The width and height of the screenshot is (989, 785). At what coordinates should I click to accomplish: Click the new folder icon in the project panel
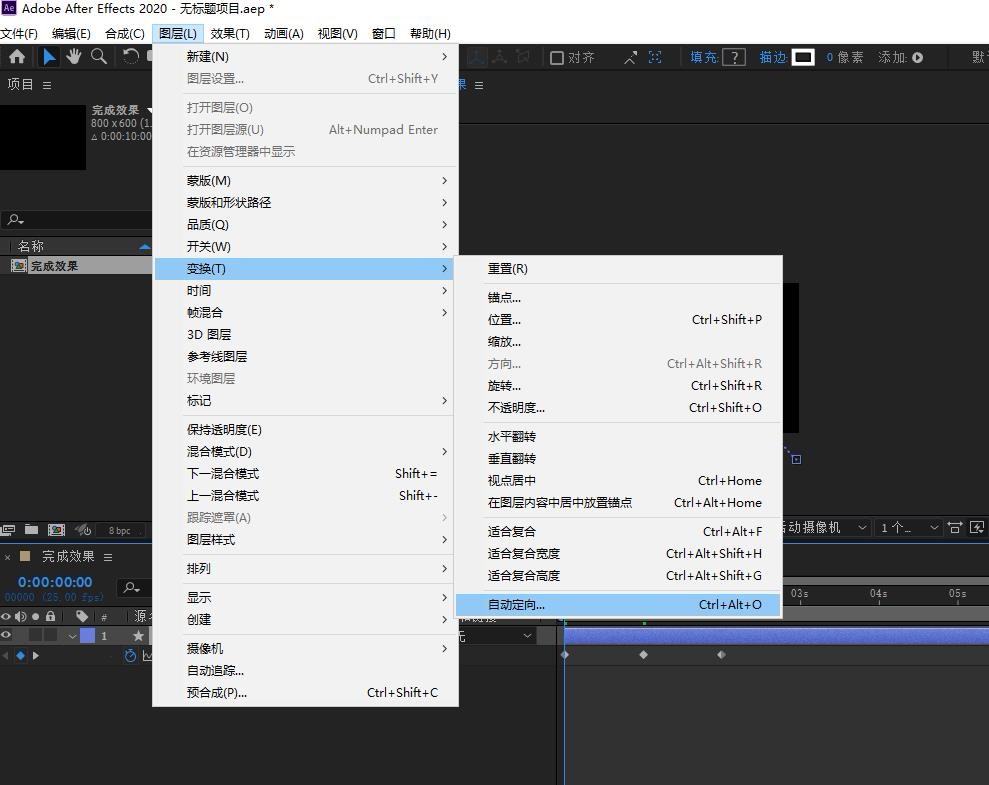31,530
